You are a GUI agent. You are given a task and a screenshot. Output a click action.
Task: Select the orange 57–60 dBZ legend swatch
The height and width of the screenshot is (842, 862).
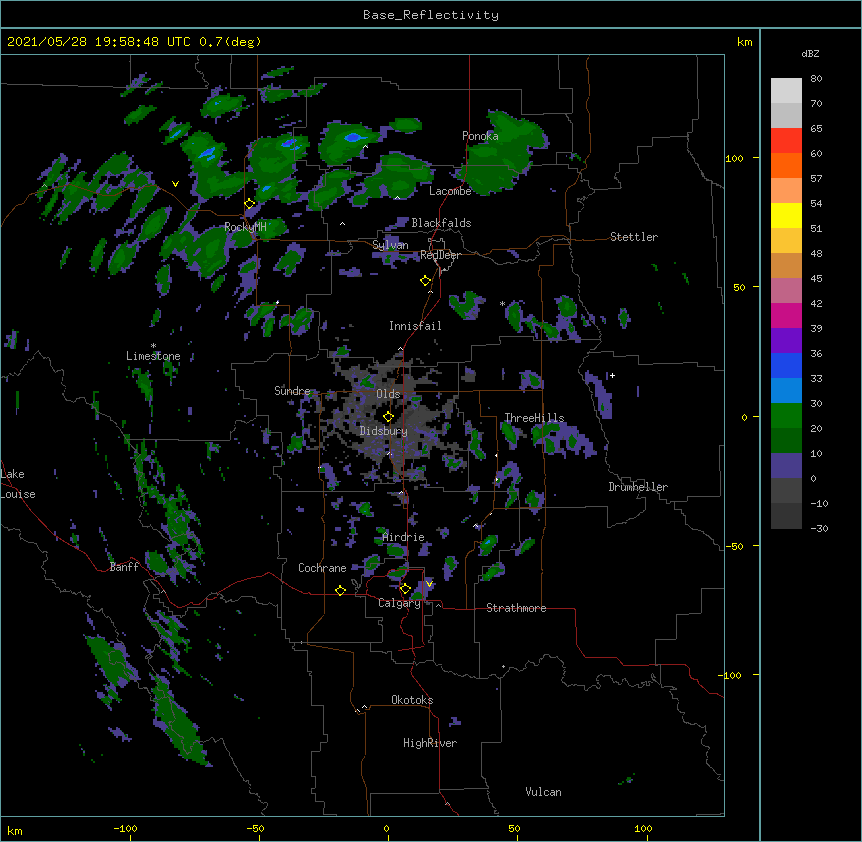tap(786, 165)
